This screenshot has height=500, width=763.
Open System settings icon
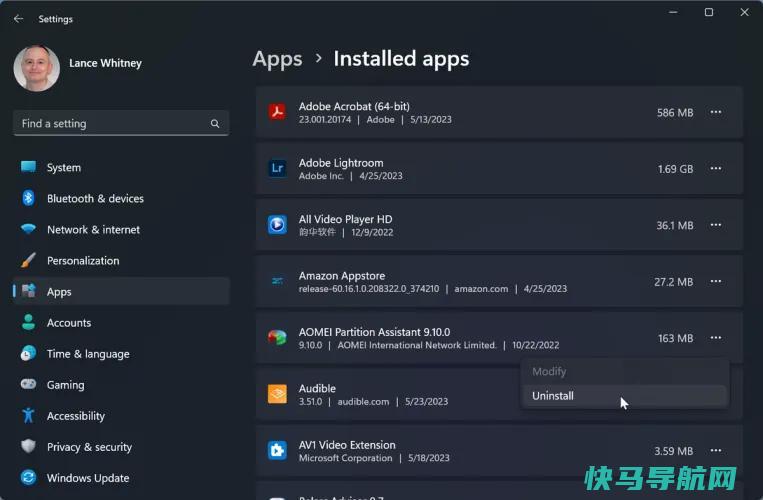tap(28, 167)
